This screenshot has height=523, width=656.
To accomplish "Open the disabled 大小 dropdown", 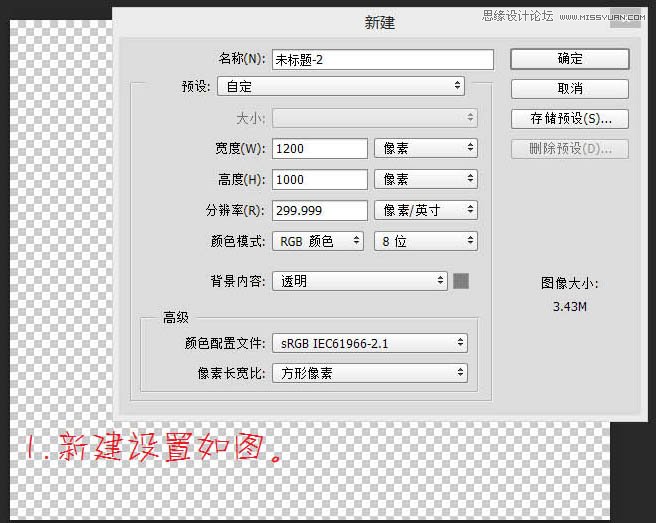I will click(375, 118).
